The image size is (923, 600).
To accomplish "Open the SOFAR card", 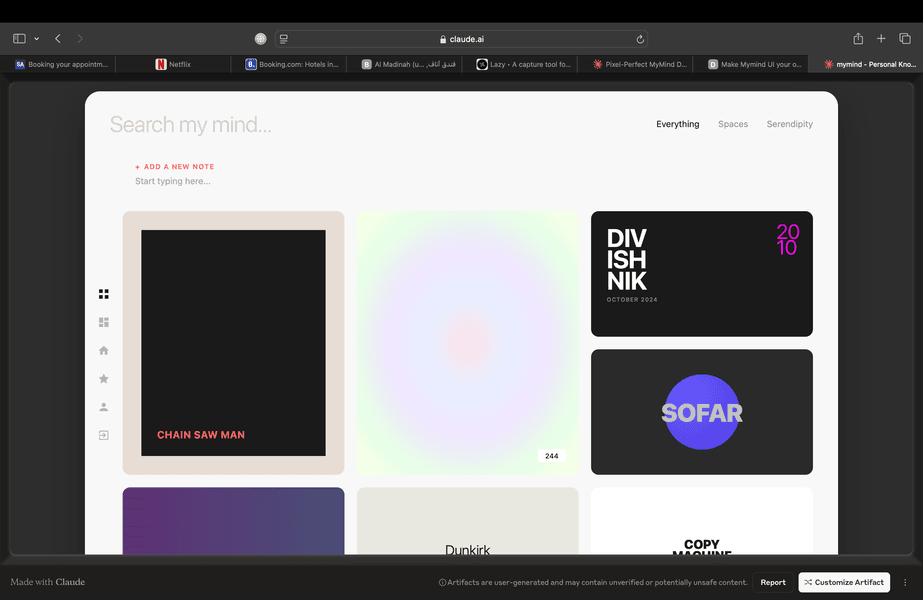I will (x=702, y=412).
